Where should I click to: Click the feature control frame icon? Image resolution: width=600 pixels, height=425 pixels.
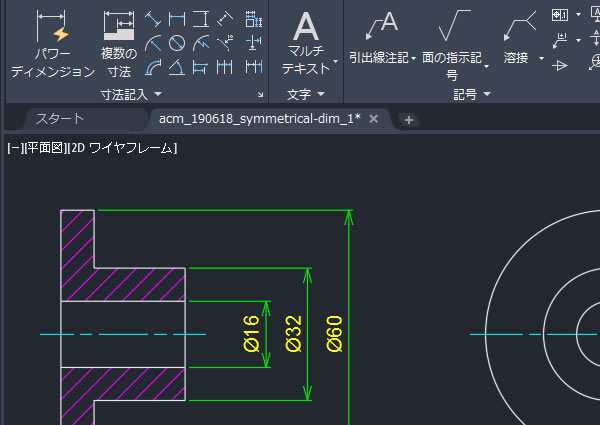[x=560, y=15]
